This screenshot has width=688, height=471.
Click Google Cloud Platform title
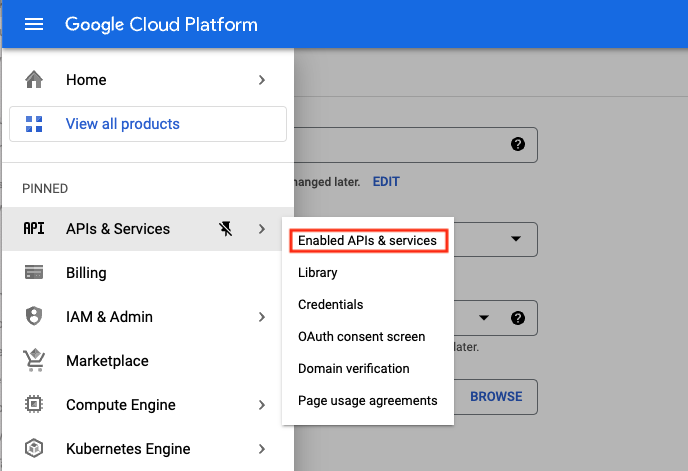[161, 25]
